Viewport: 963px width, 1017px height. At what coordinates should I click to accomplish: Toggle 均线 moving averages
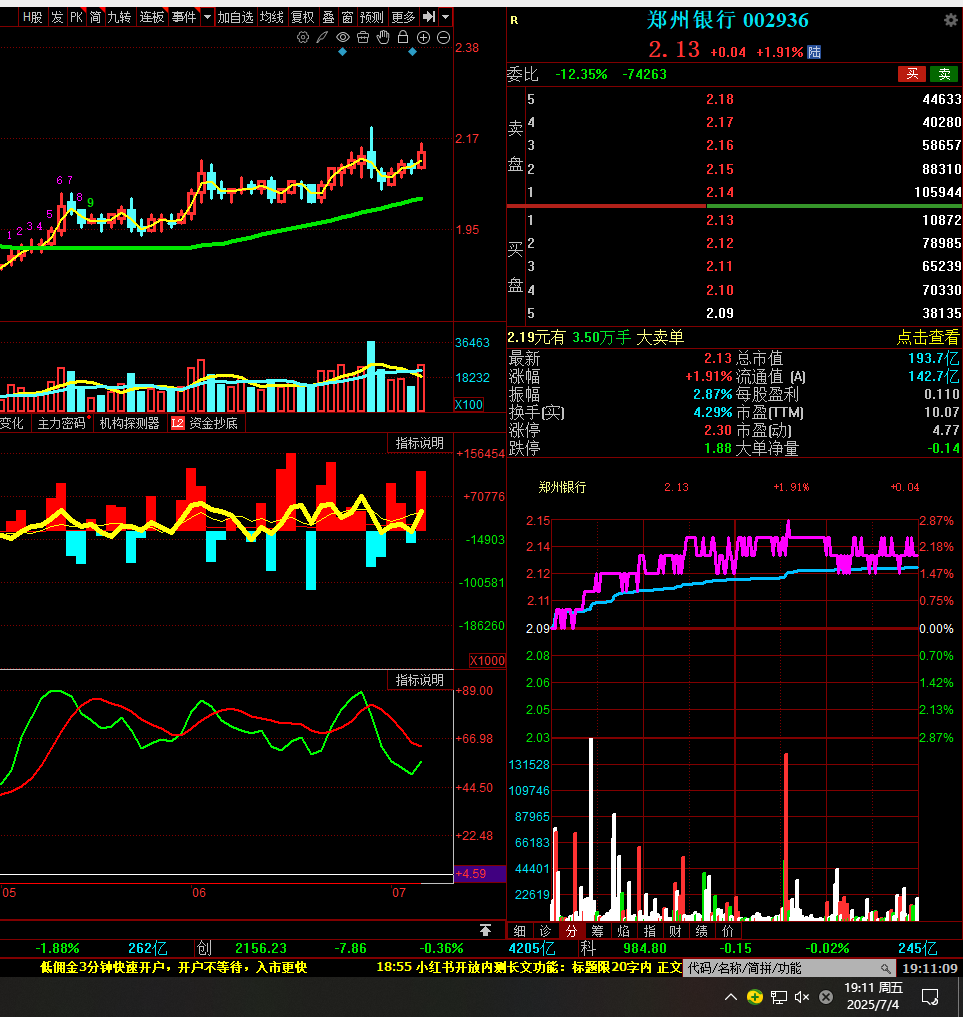[272, 17]
